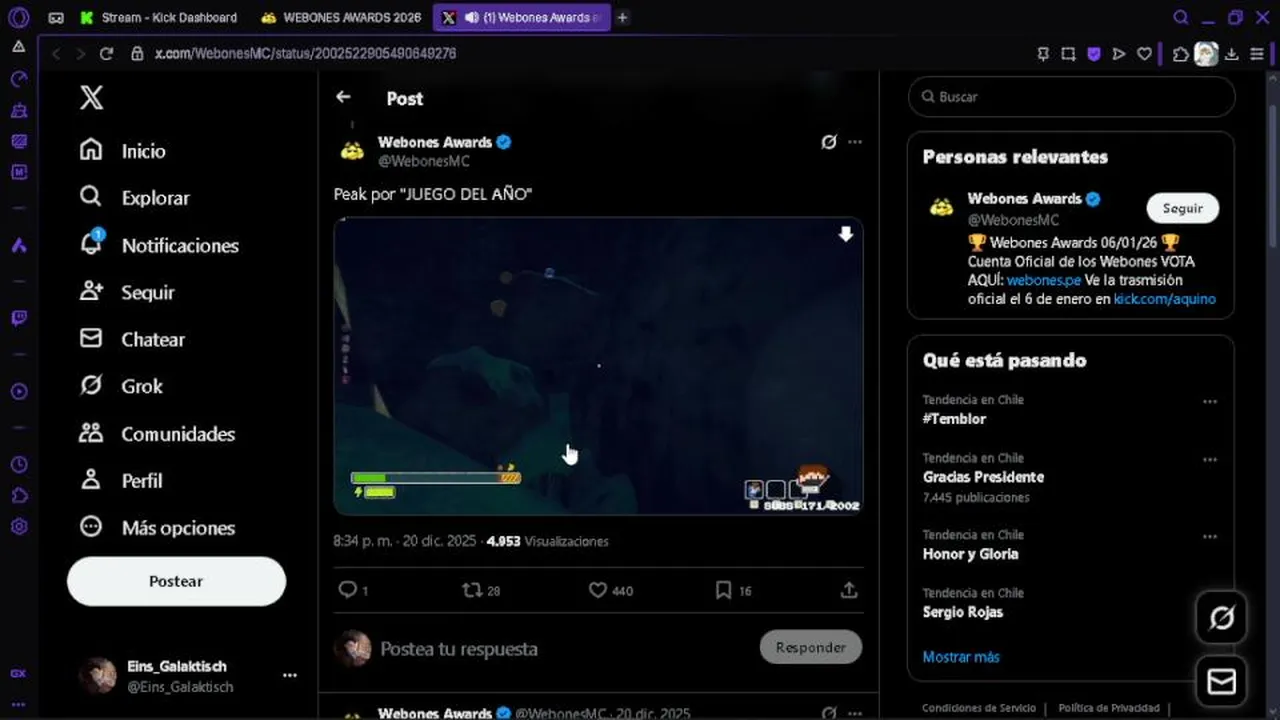Switch to WEBONES AWARDS 2026 tab
Image resolution: width=1280 pixels, height=720 pixels.
click(x=340, y=18)
